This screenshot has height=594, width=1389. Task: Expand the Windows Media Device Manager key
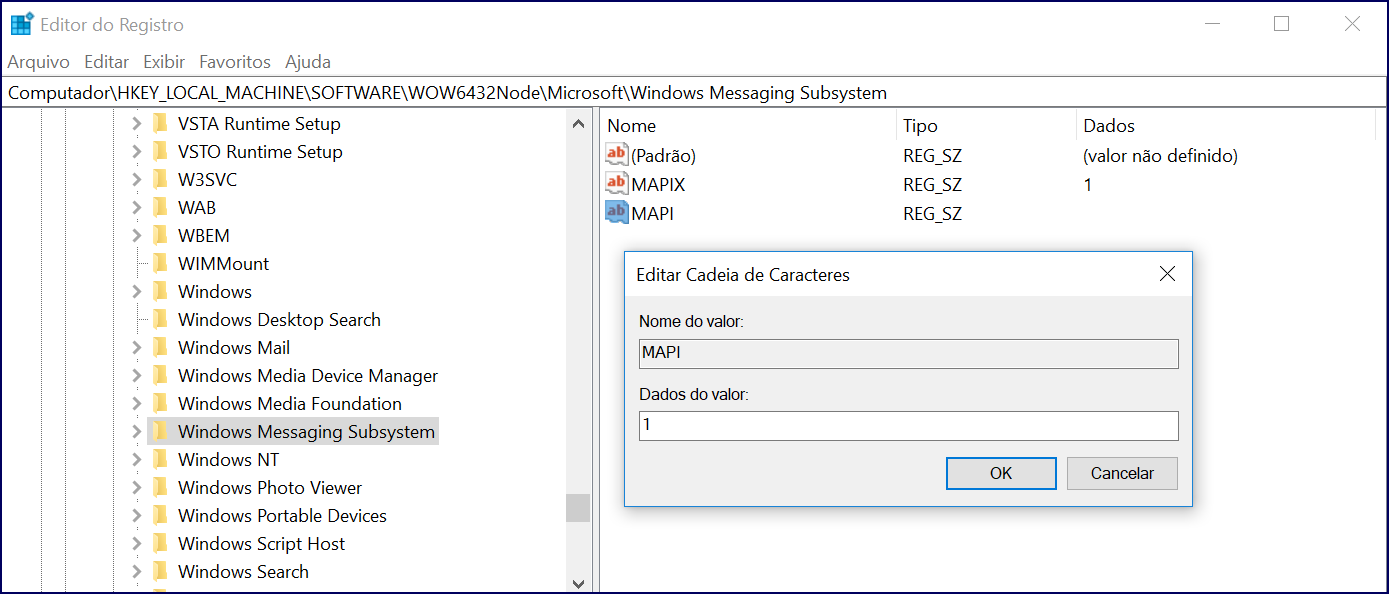coord(137,376)
